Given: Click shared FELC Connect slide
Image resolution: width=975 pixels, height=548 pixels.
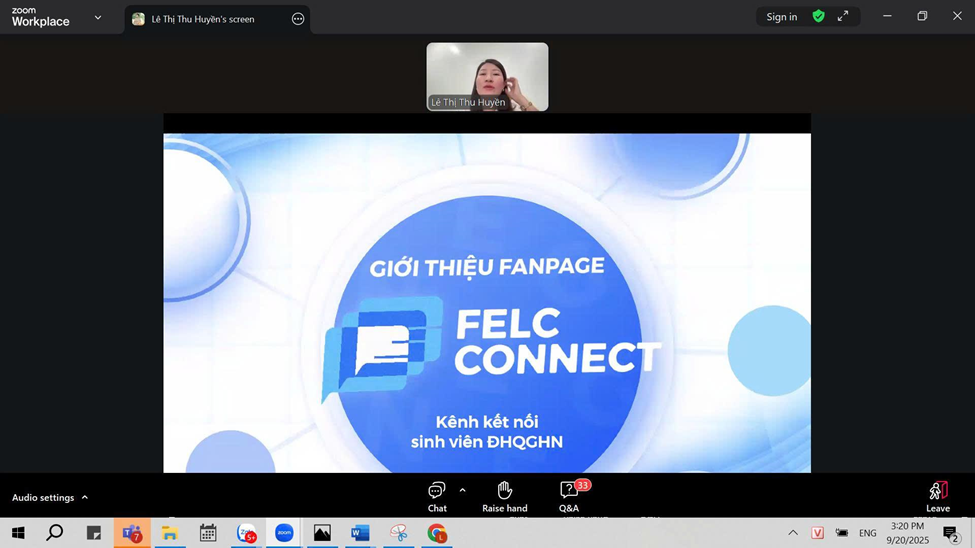Looking at the screenshot, I should [x=487, y=303].
